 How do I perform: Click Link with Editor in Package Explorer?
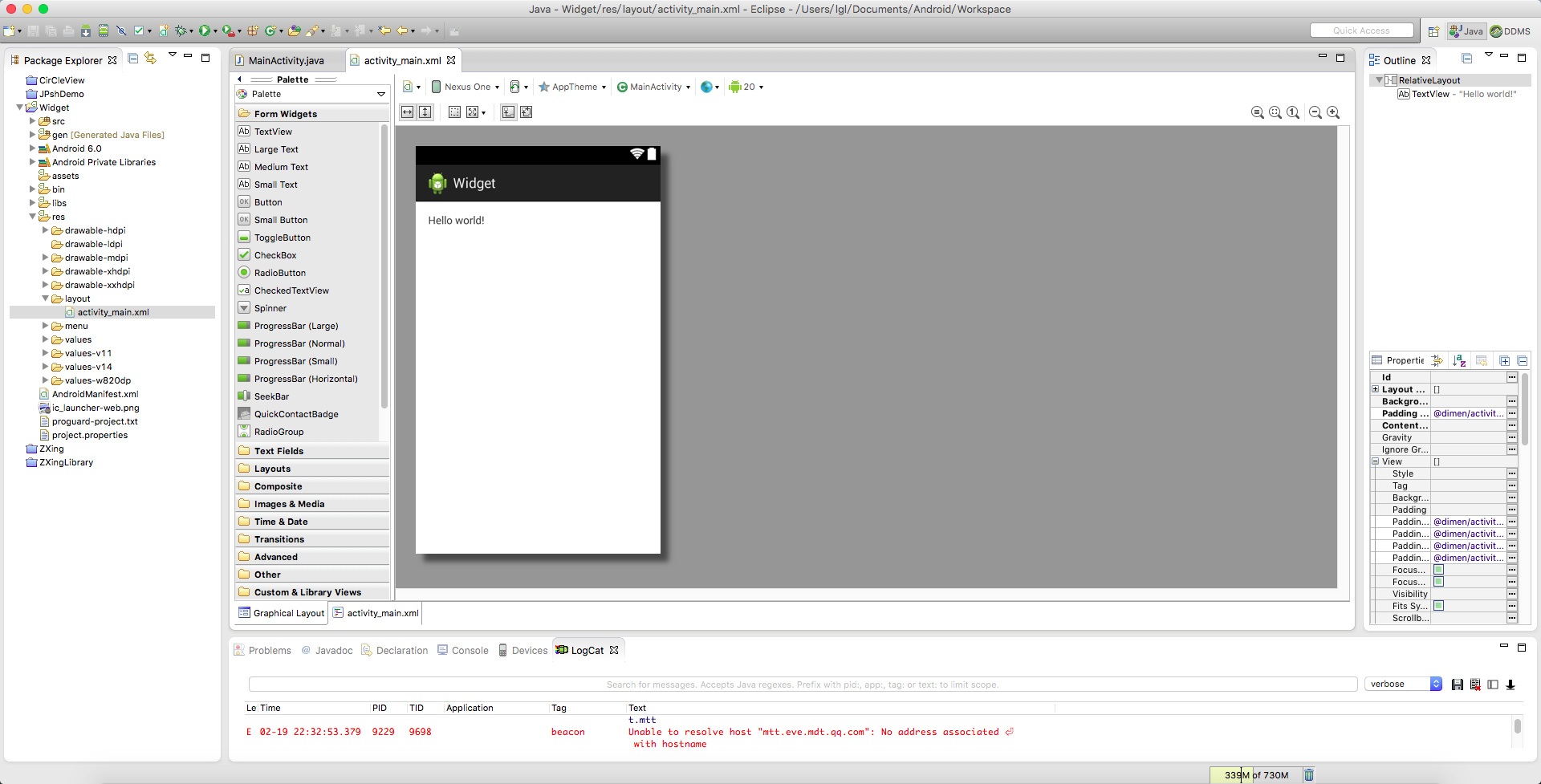coord(150,59)
